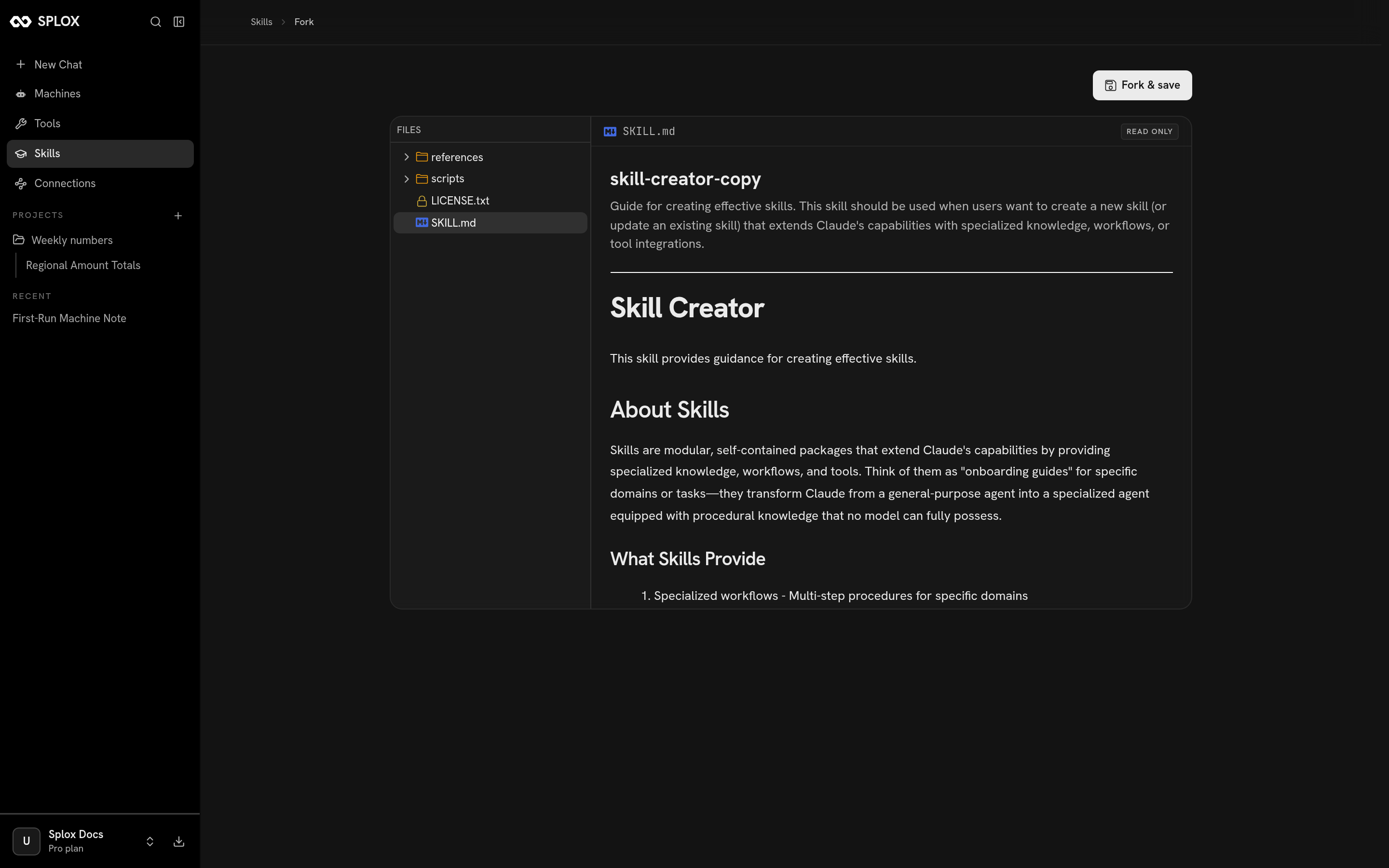The image size is (1389, 868).
Task: Select scripts folder row
Action: (490, 178)
